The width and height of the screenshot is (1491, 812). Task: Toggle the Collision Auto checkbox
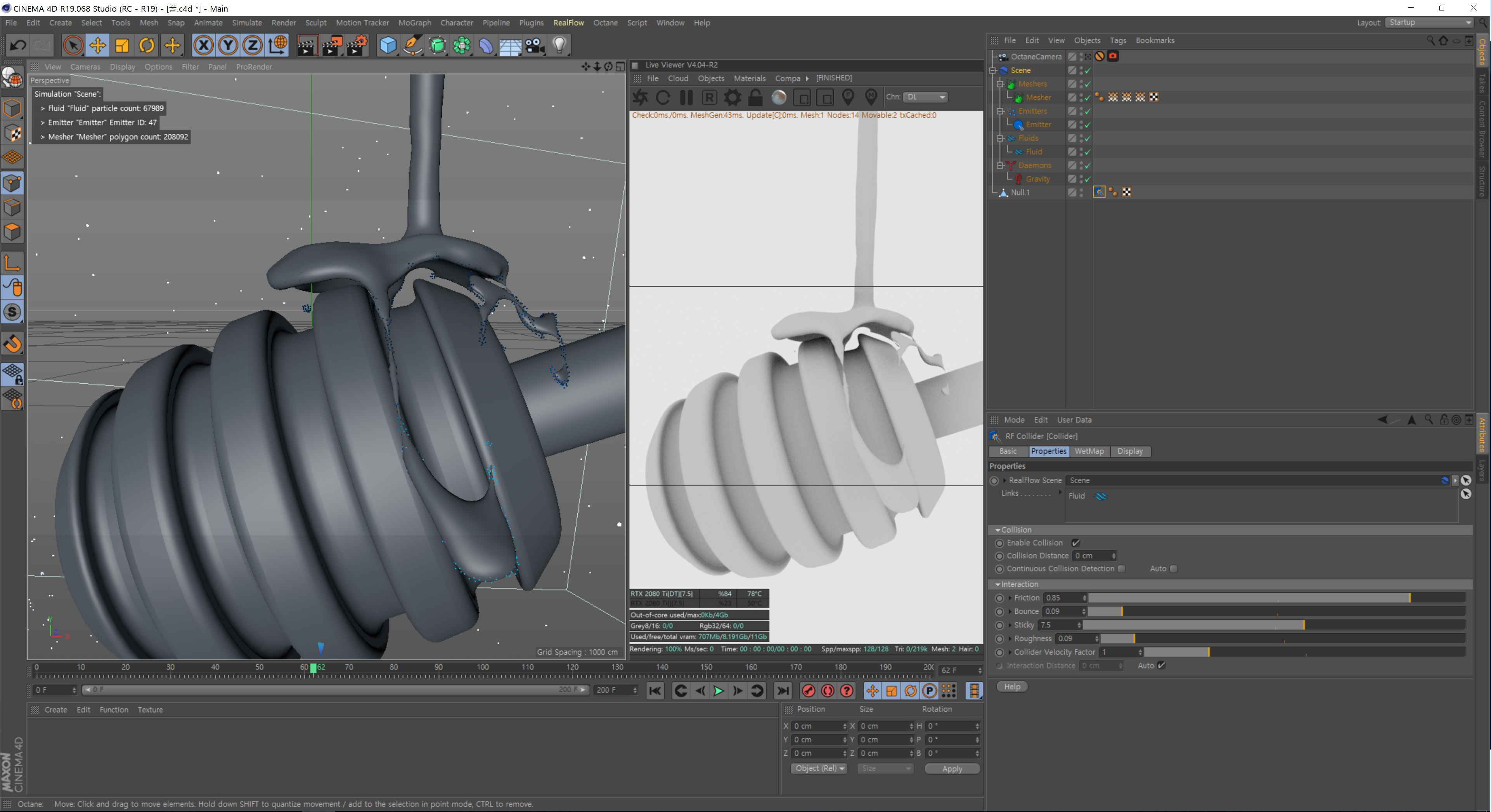(x=1173, y=568)
